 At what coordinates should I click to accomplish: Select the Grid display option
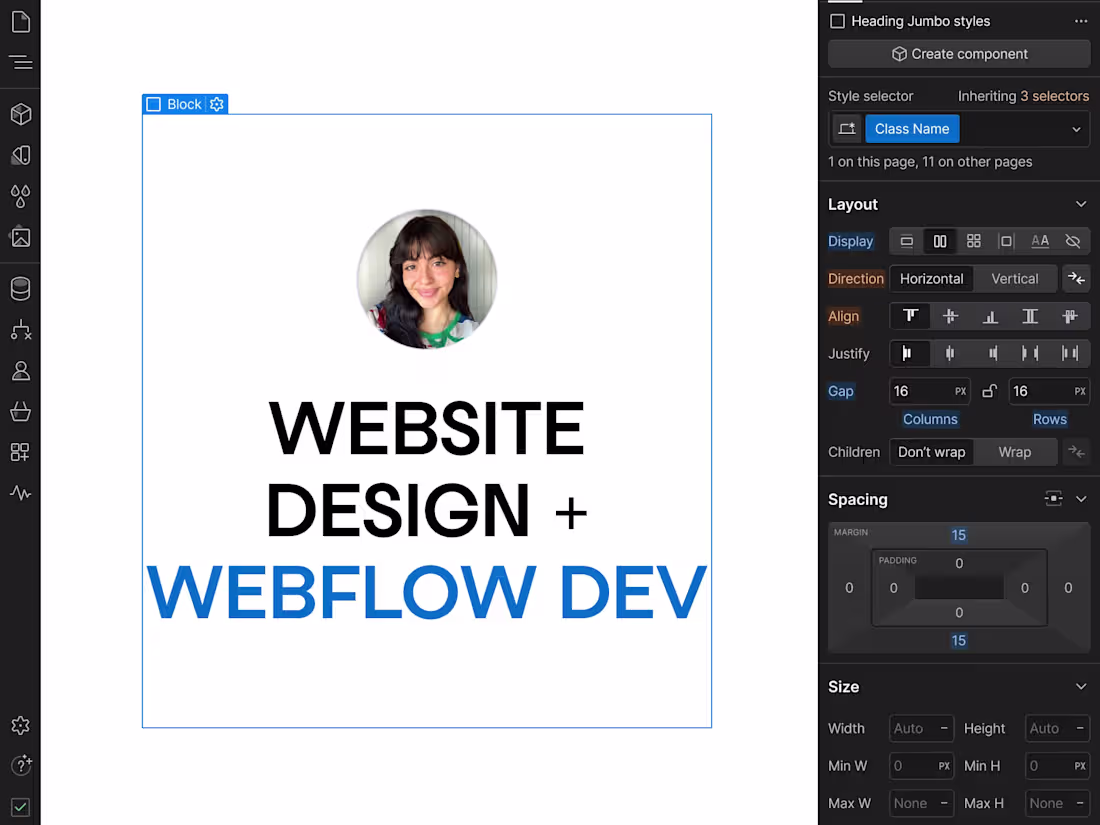pyautogui.click(x=972, y=240)
